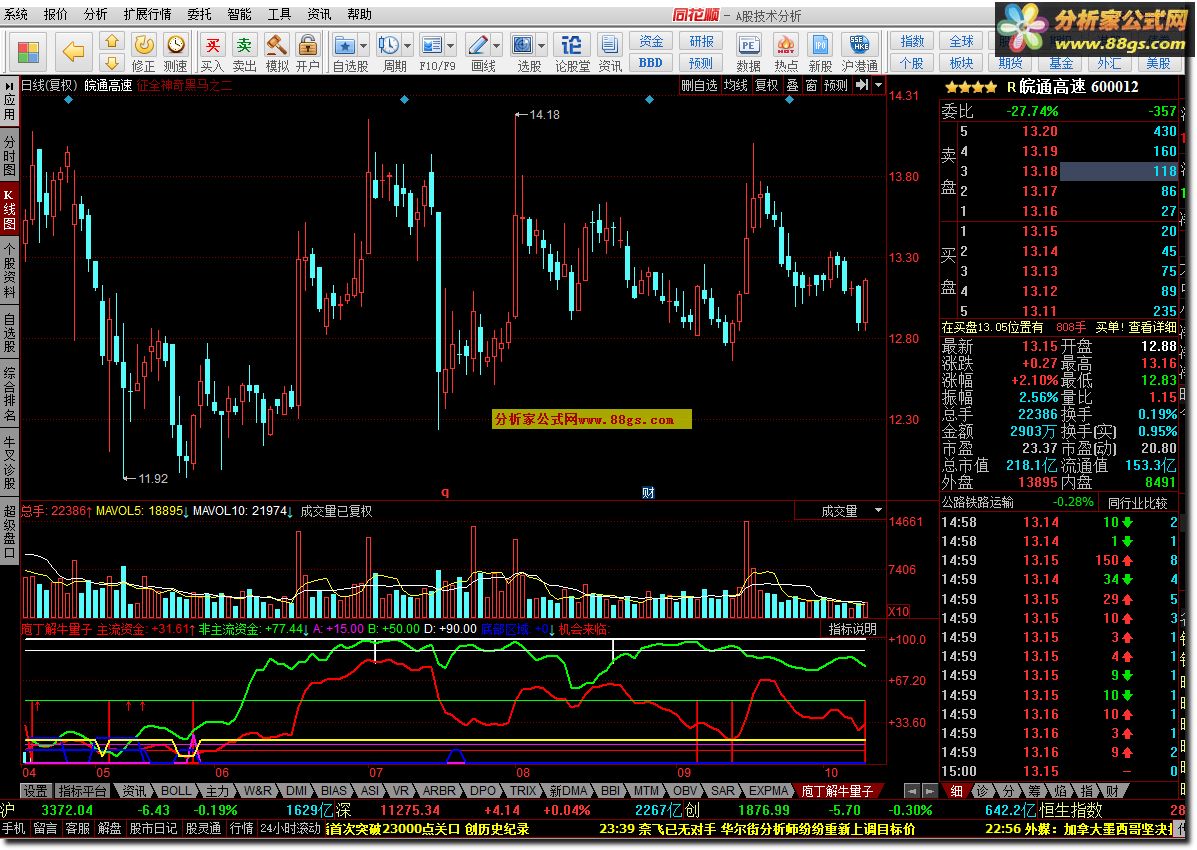Open the 工具 menu
Screen dimensions: 1197x850
point(279,14)
